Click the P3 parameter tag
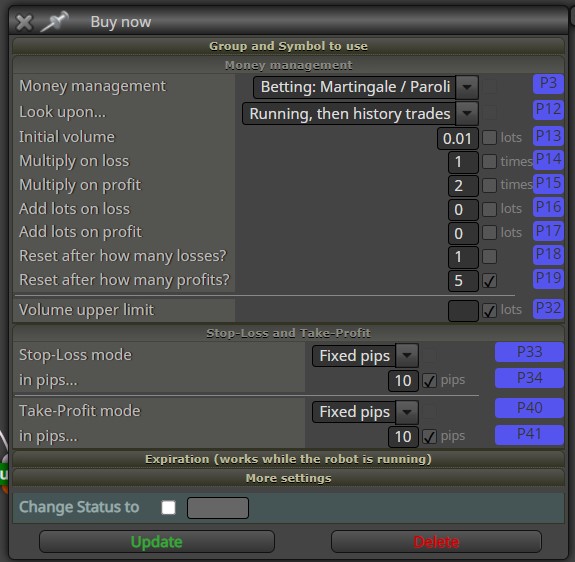 [x=548, y=83]
